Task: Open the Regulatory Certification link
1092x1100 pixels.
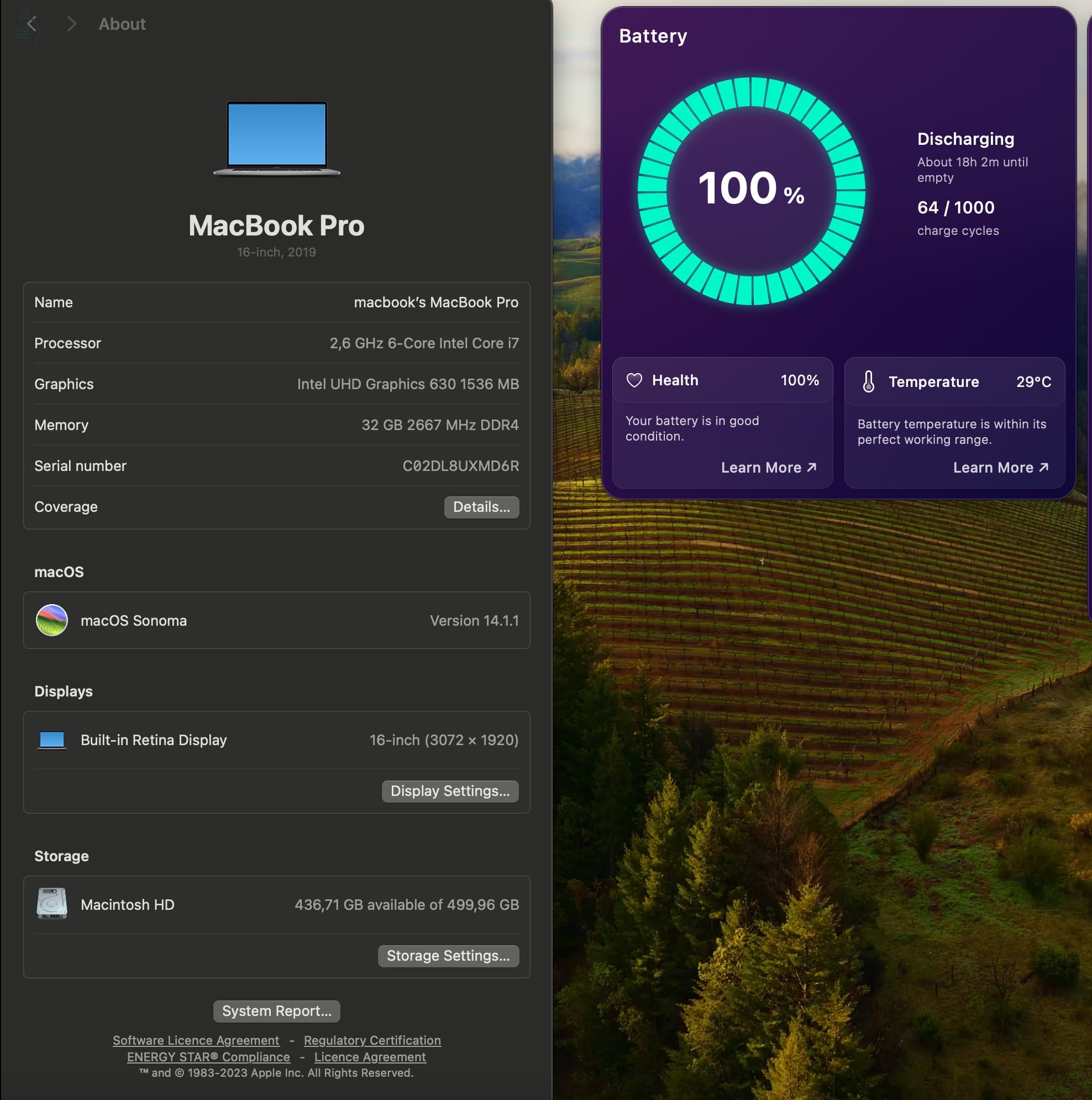Action: click(372, 1040)
